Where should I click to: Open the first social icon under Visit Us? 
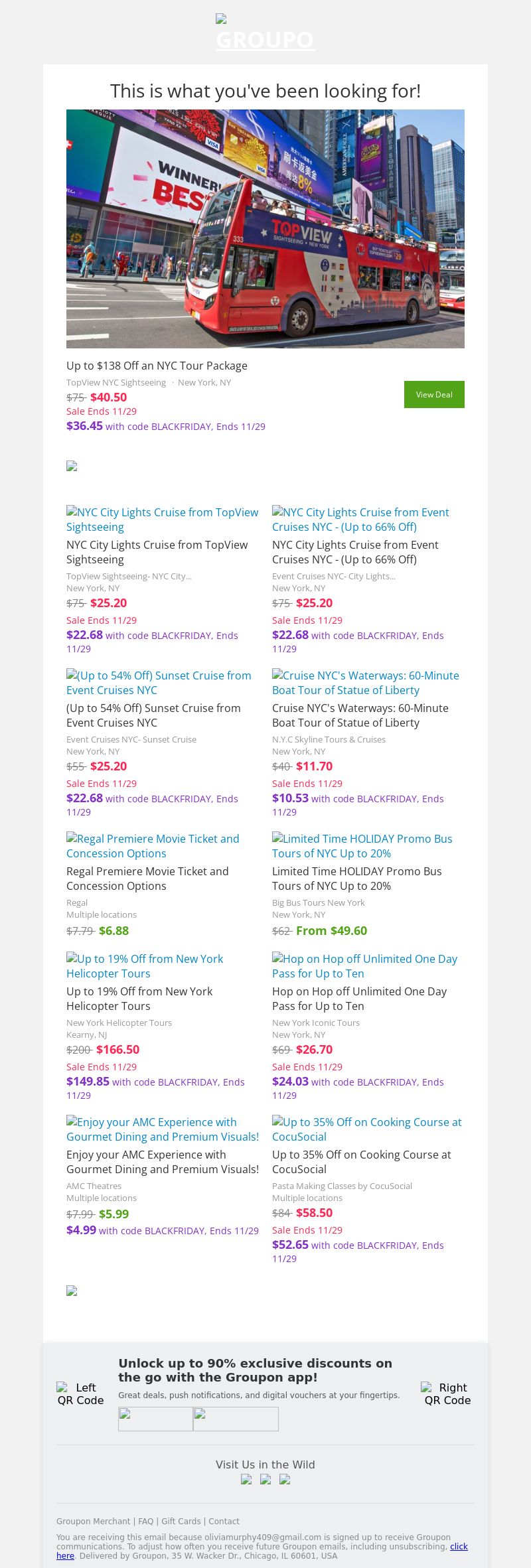tap(246, 1479)
